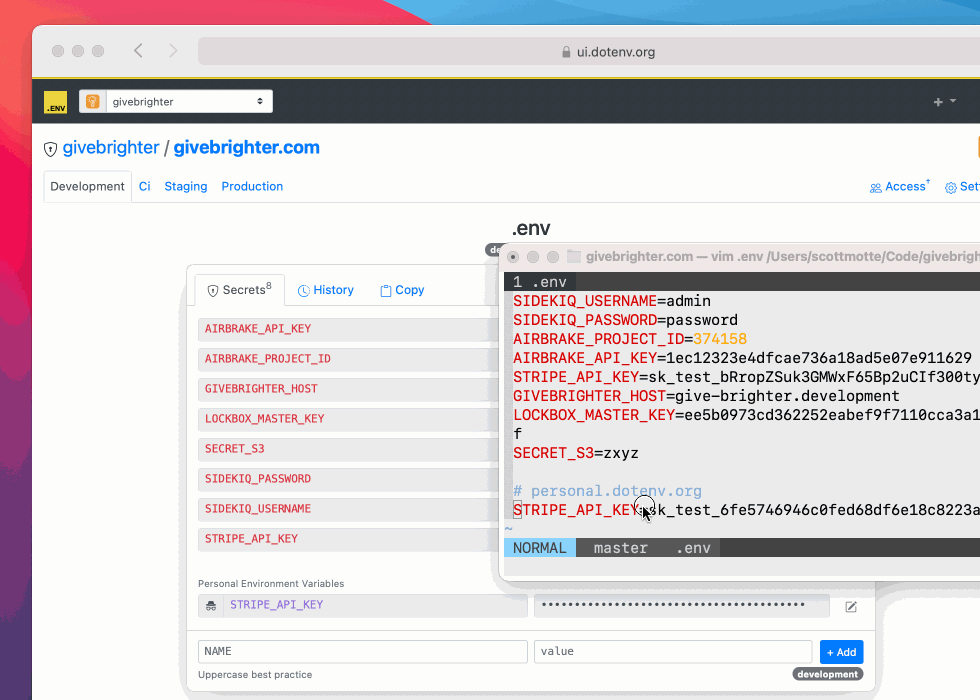Click the '1 .env' buffer tab in vim
Viewport: 980px width, 700px height.
[539, 282]
